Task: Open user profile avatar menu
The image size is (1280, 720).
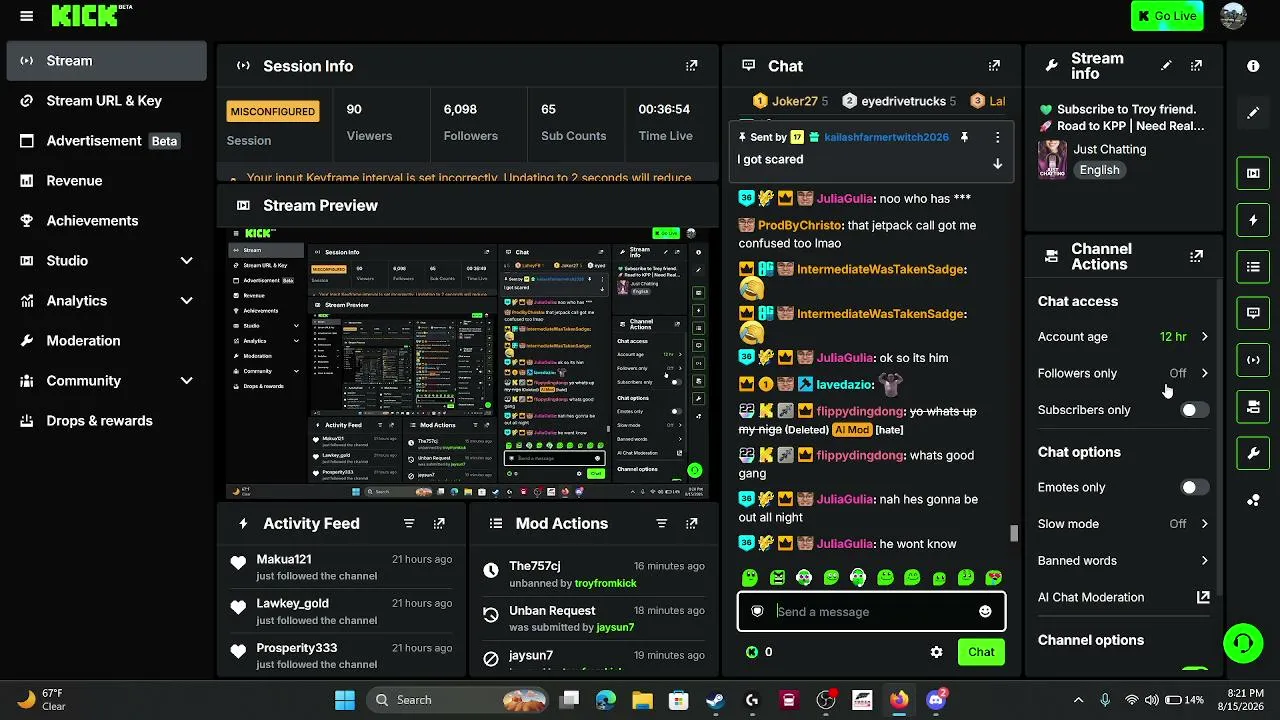Action: click(x=1234, y=16)
